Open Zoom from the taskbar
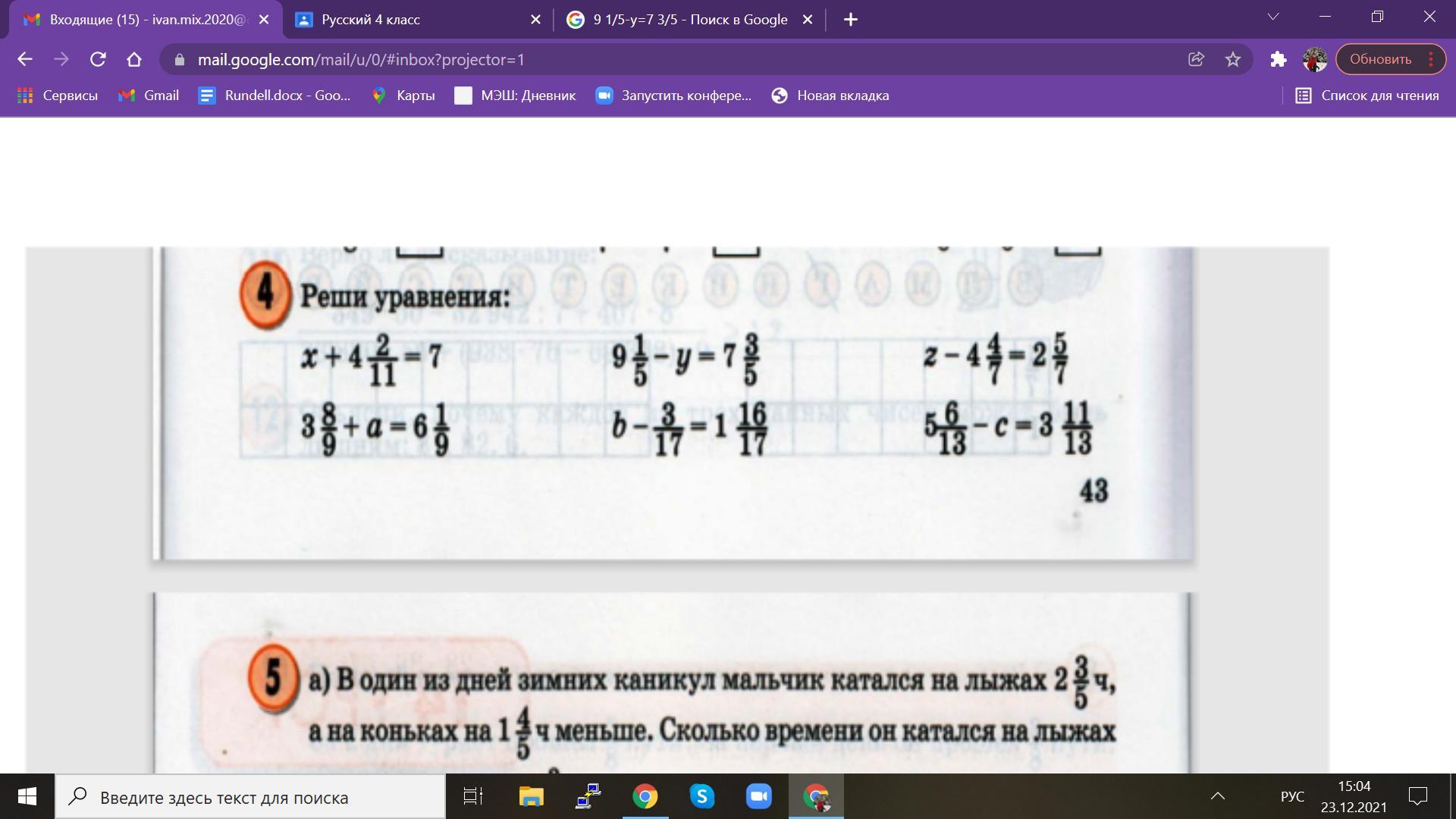This screenshot has width=1456, height=819. pos(758,796)
